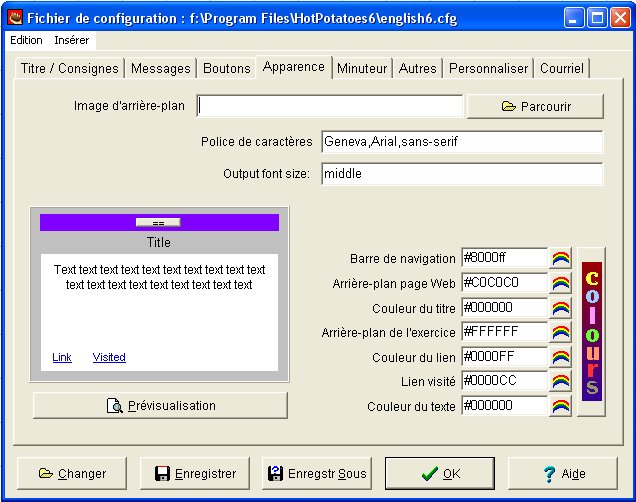Click the Police de caractères field

tap(462, 142)
